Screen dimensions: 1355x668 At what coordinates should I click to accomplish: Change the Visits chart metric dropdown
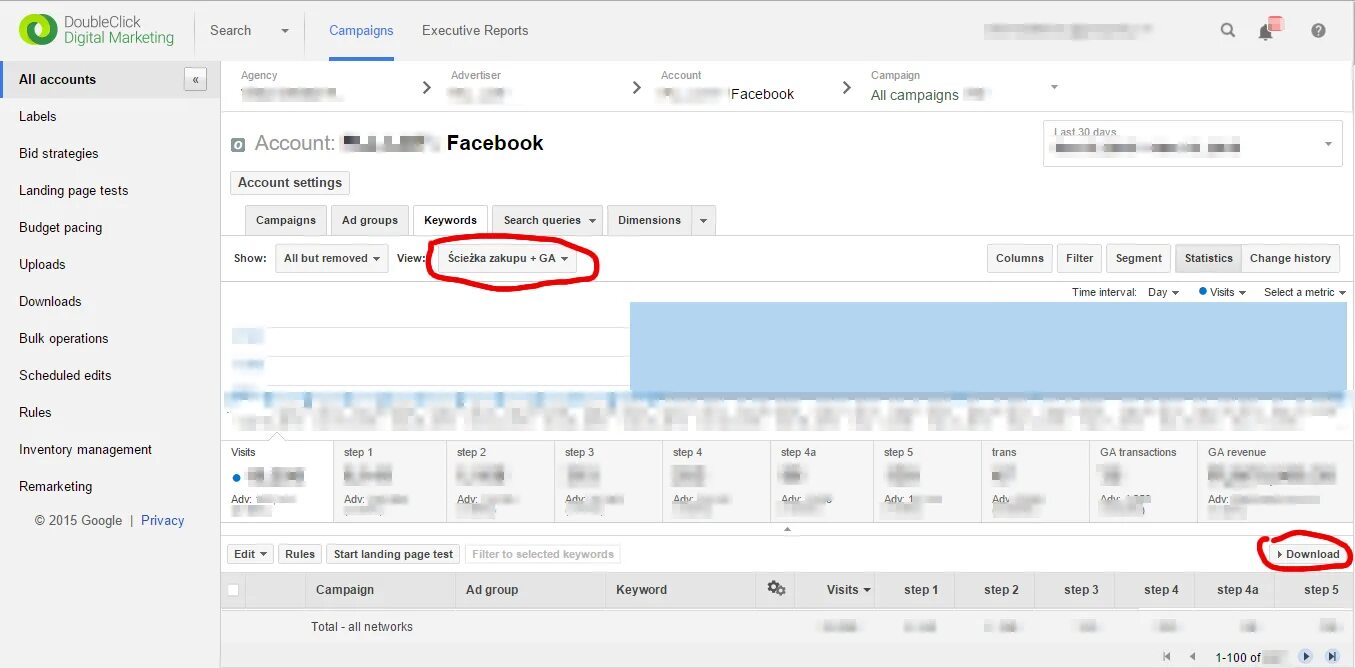tap(1222, 292)
